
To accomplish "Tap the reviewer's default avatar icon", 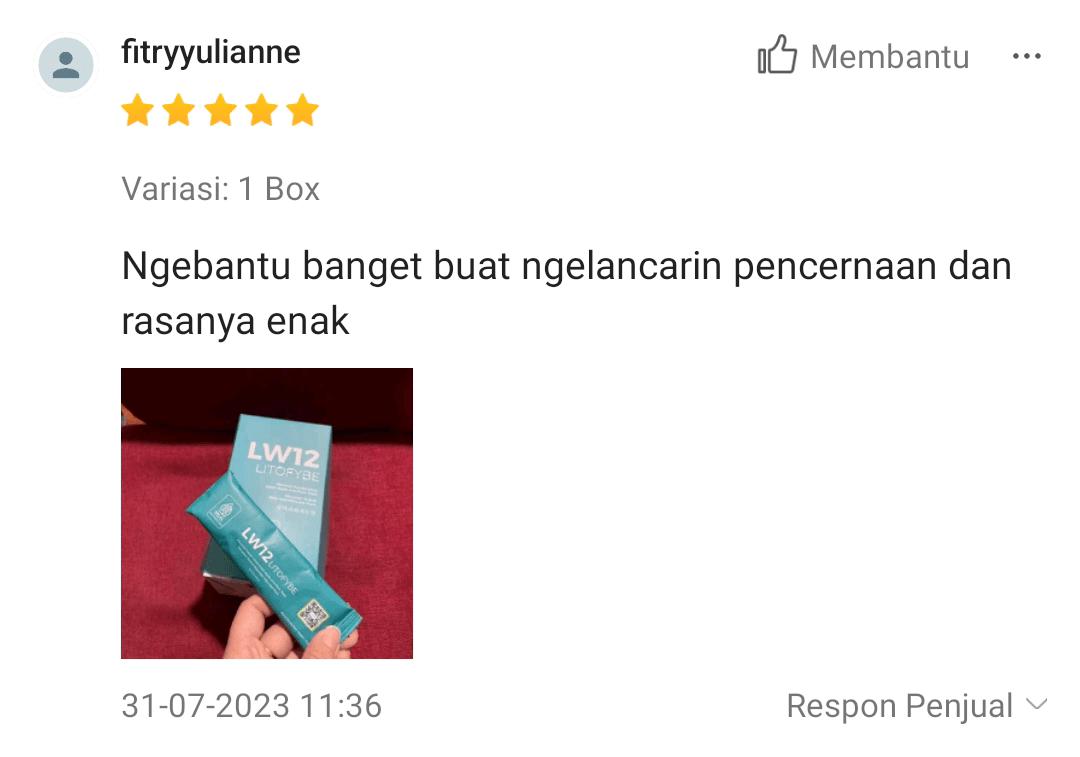I will [66, 65].
